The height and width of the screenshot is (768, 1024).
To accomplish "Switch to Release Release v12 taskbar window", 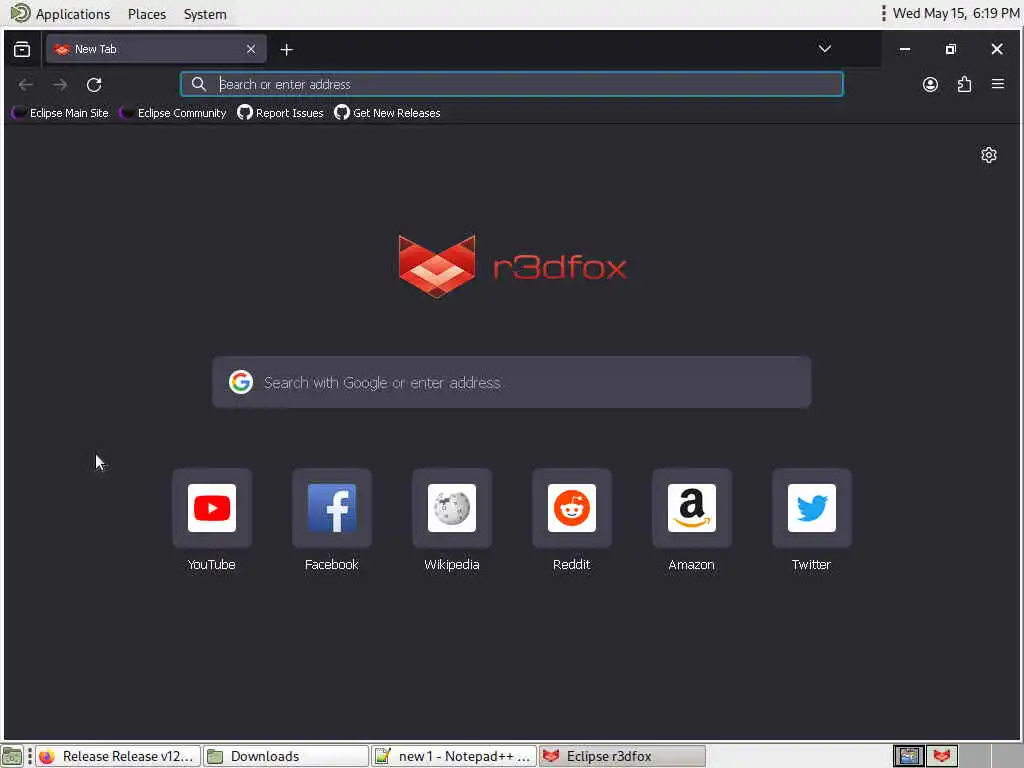I will click(118, 756).
